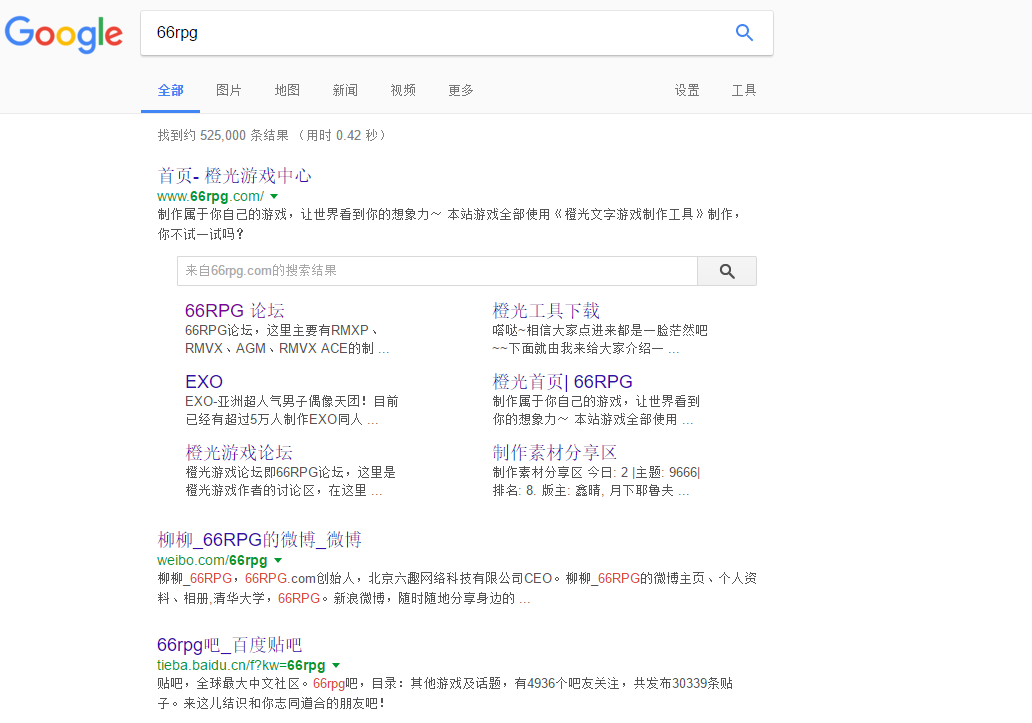This screenshot has width=1032, height=723.
Task: Open the 66rpg吧_百度贴吧 result
Action: [x=229, y=645]
